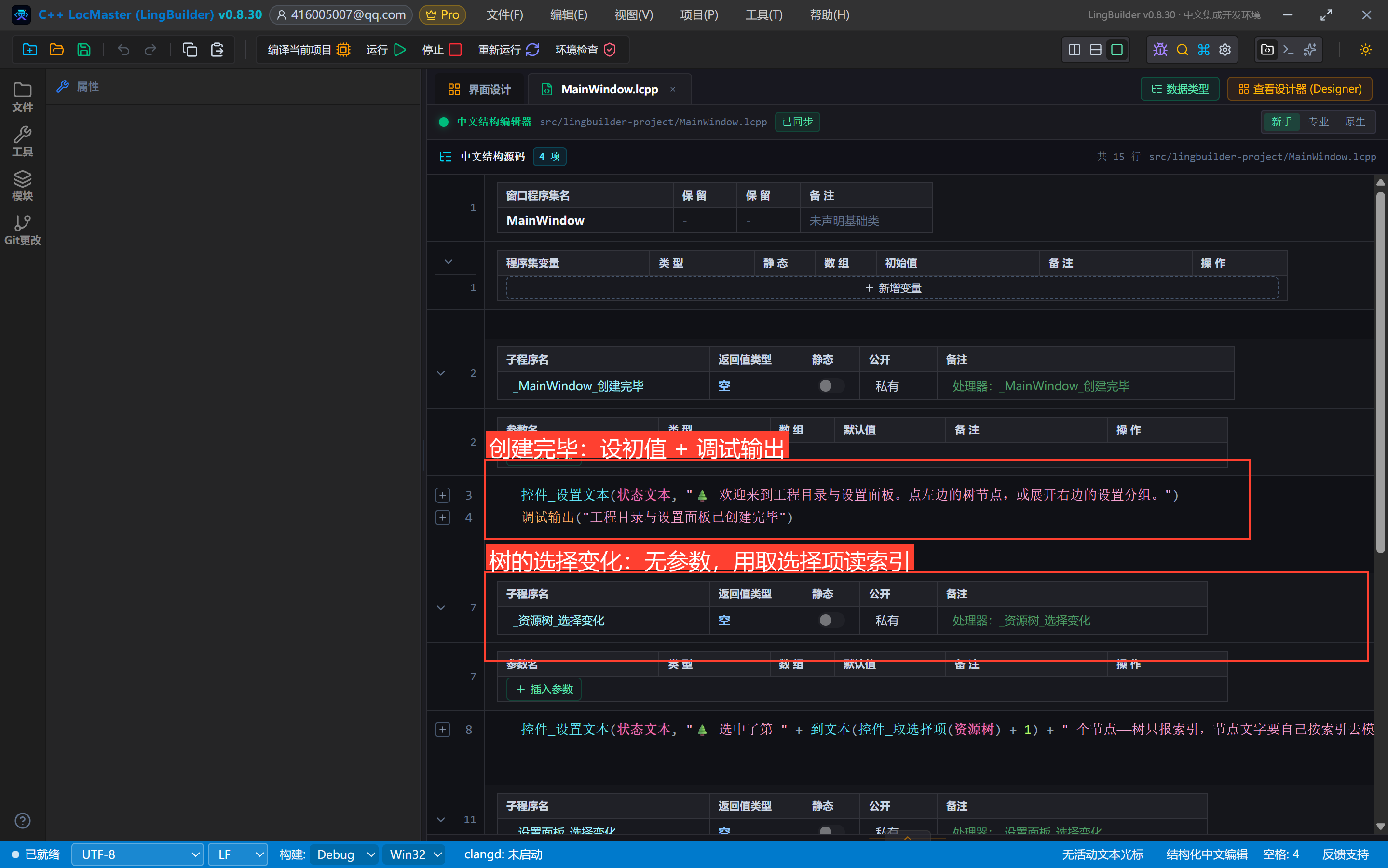Screen dimensions: 1388x868
Task: Collapse the 程序集变量 section chevron
Action: tap(449, 262)
